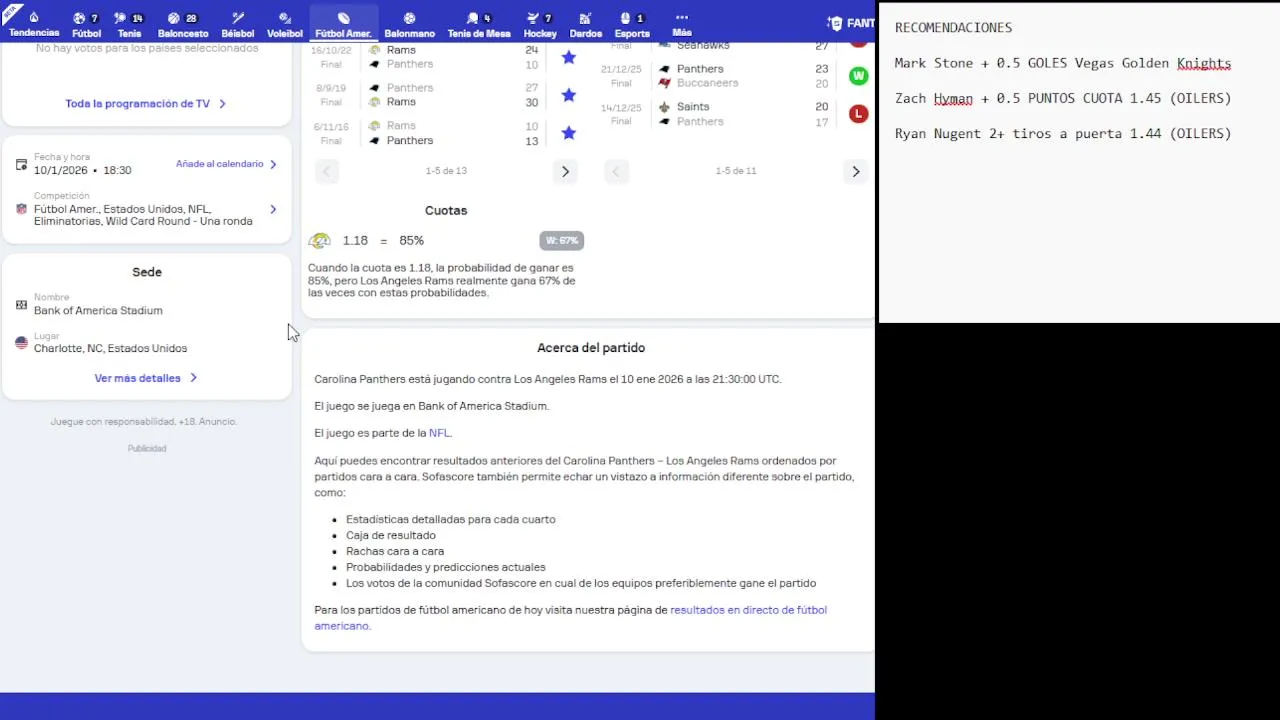
Task: Click the calendar icon beside Fecha y hora
Action: 21,164
